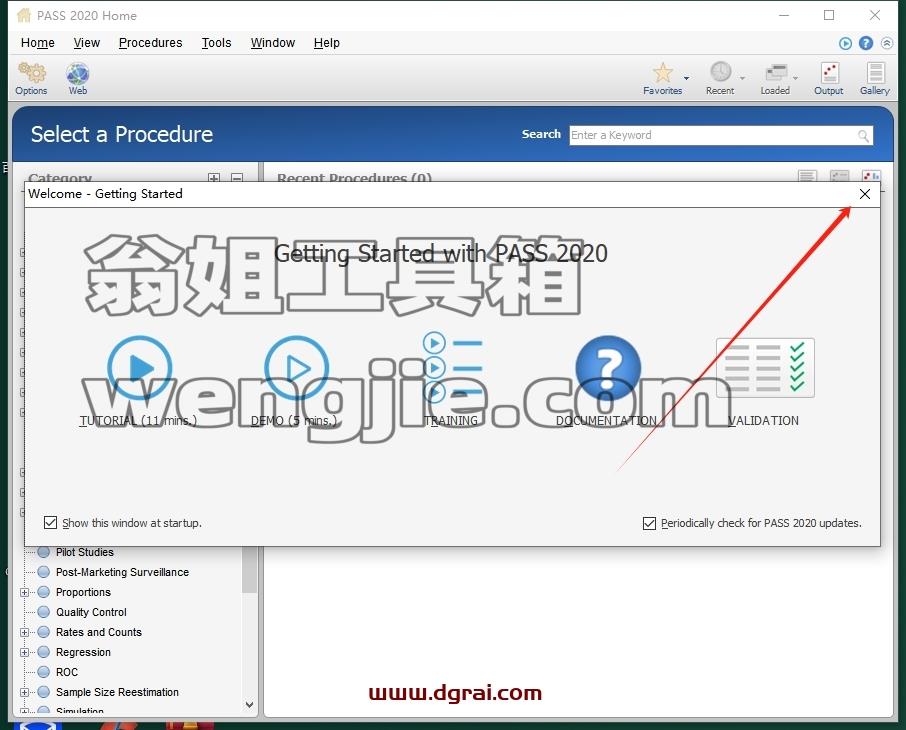Click the DEMO (5 mins.) link

pos(294,420)
